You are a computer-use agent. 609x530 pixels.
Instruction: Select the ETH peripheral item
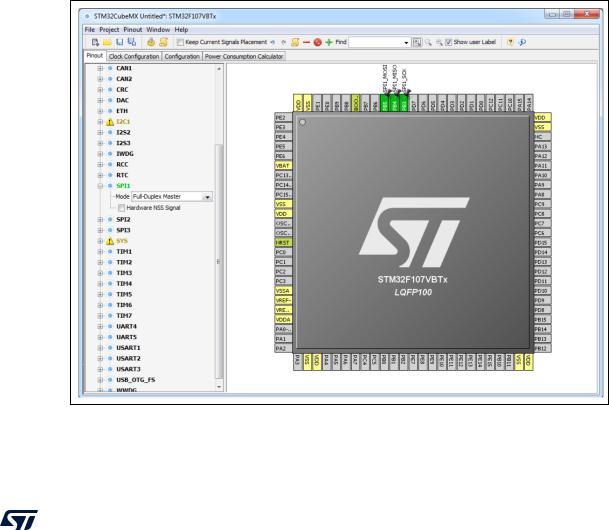(122, 111)
